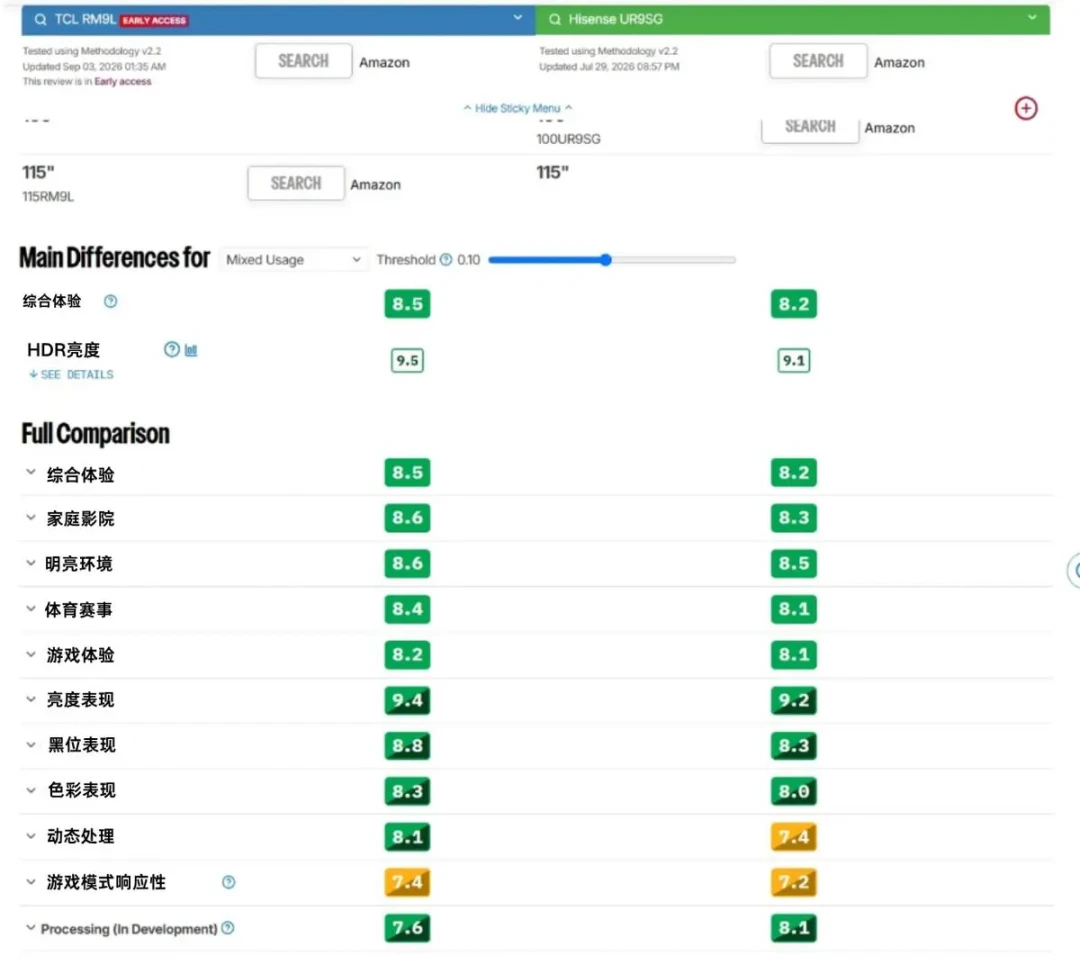Click the Early access link under TCL

[x=123, y=81]
